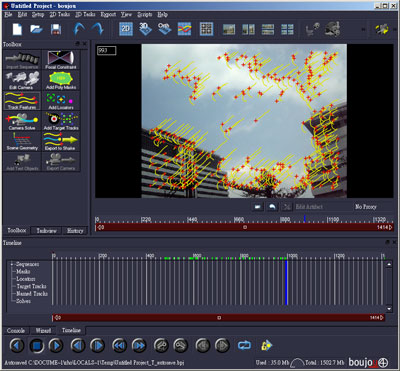Click the timeline panel range slider handle
Image resolution: width=400 pixels, height=371 pixels.
click(x=219, y=318)
